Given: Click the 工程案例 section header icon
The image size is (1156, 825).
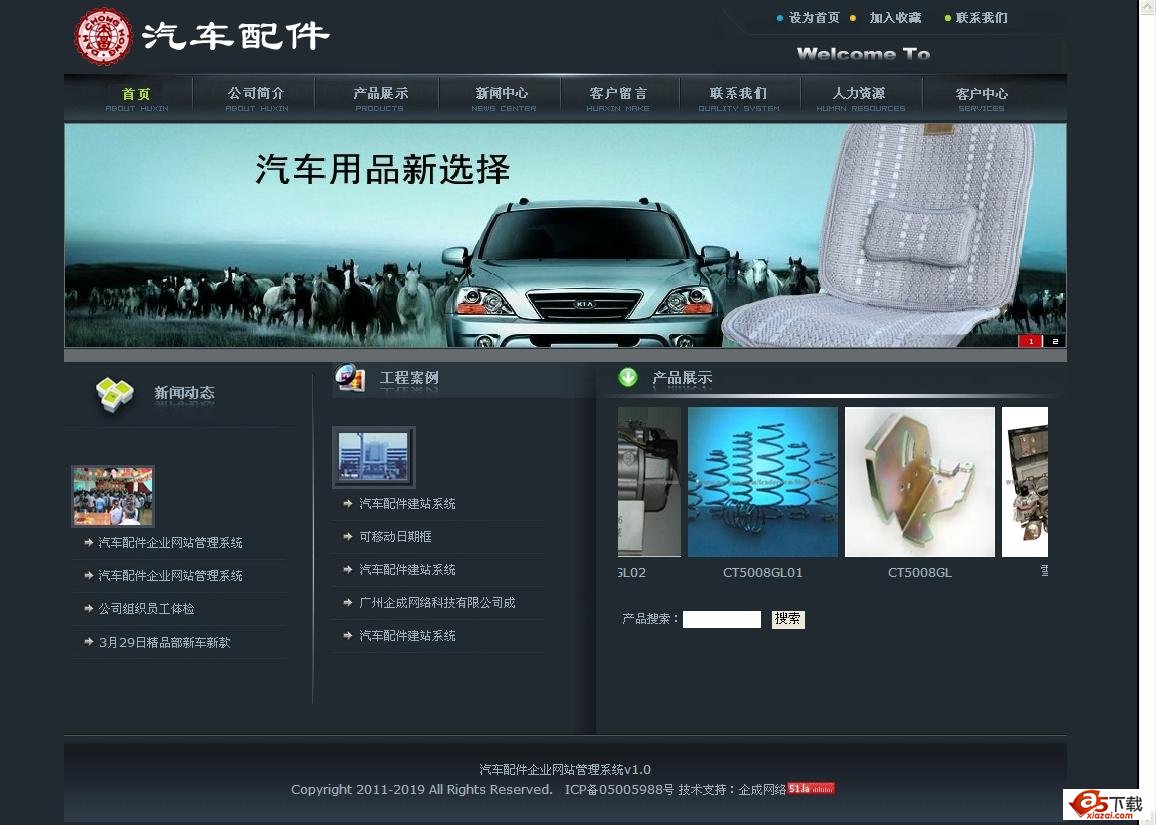Looking at the screenshot, I should tap(350, 378).
